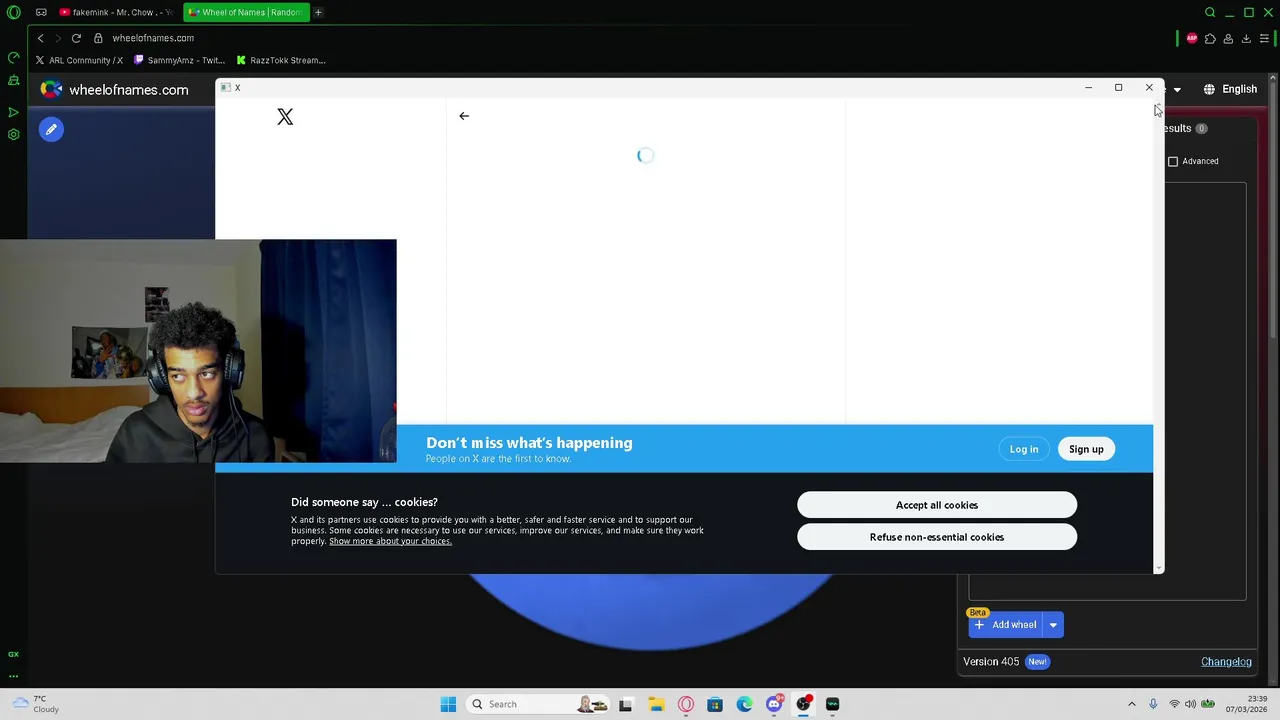Click the ABP adblock extension icon
The image size is (1280, 720).
[1192, 38]
